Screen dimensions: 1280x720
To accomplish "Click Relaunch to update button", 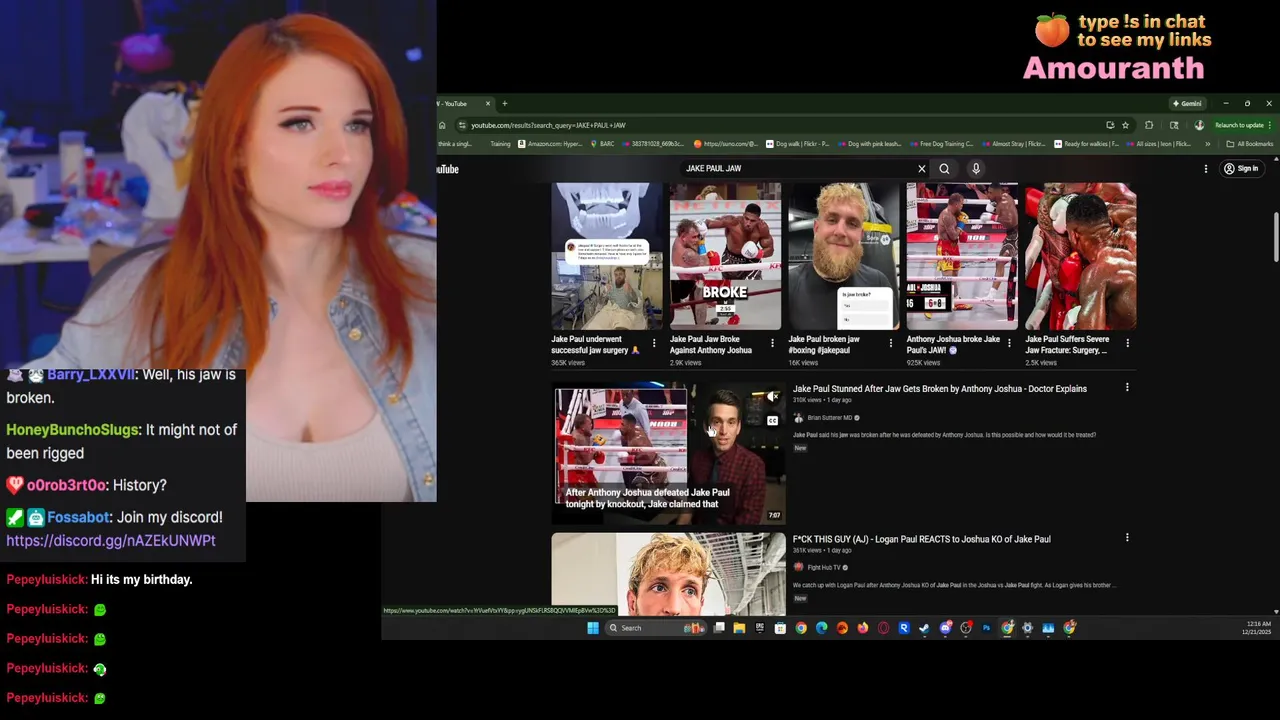I will point(1240,125).
